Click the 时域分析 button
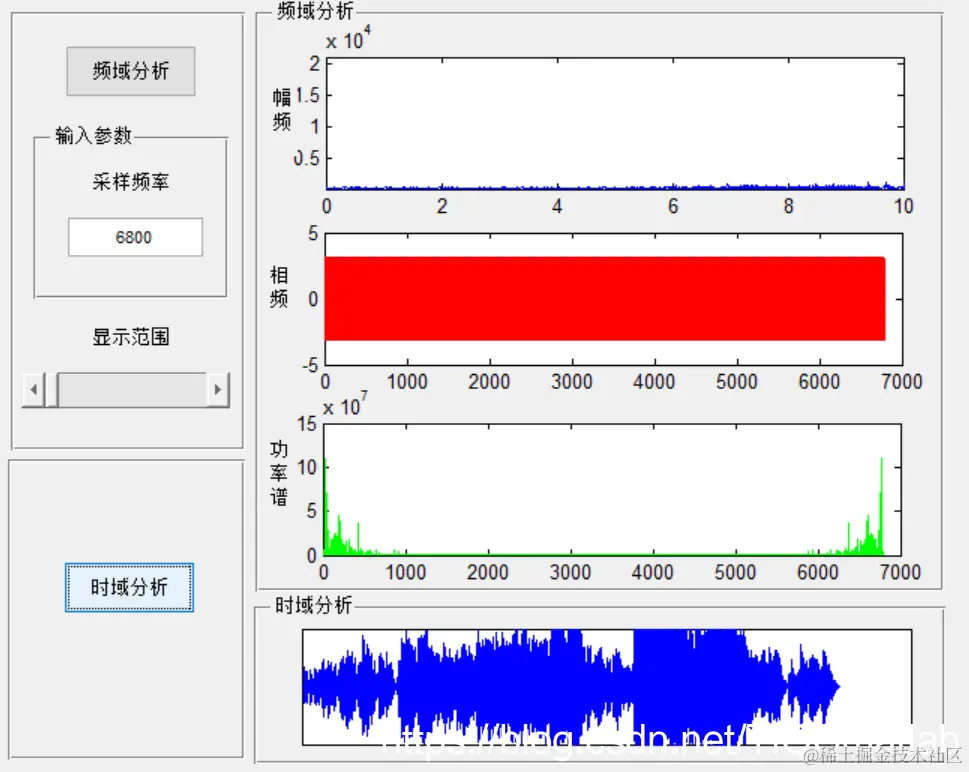Viewport: 969px width, 772px height. click(129, 587)
